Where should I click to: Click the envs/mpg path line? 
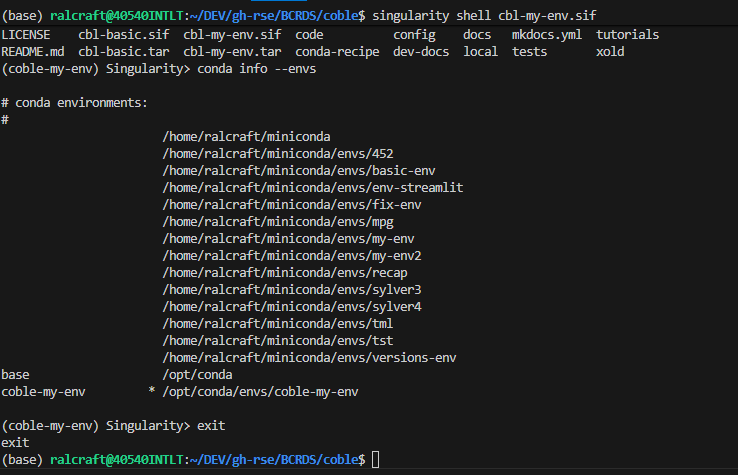(x=278, y=222)
